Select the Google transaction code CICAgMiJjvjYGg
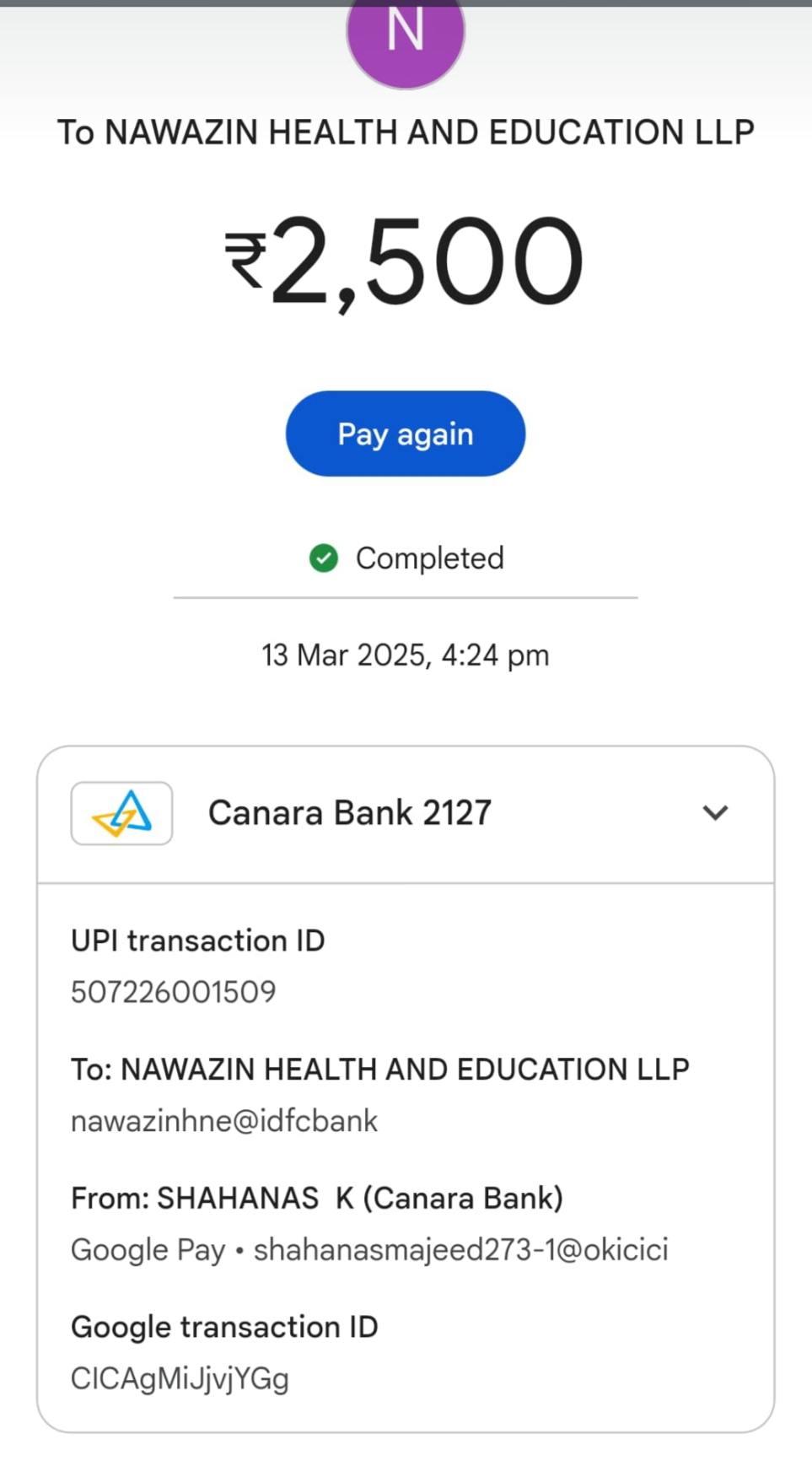The image size is (812, 1466). (180, 1379)
